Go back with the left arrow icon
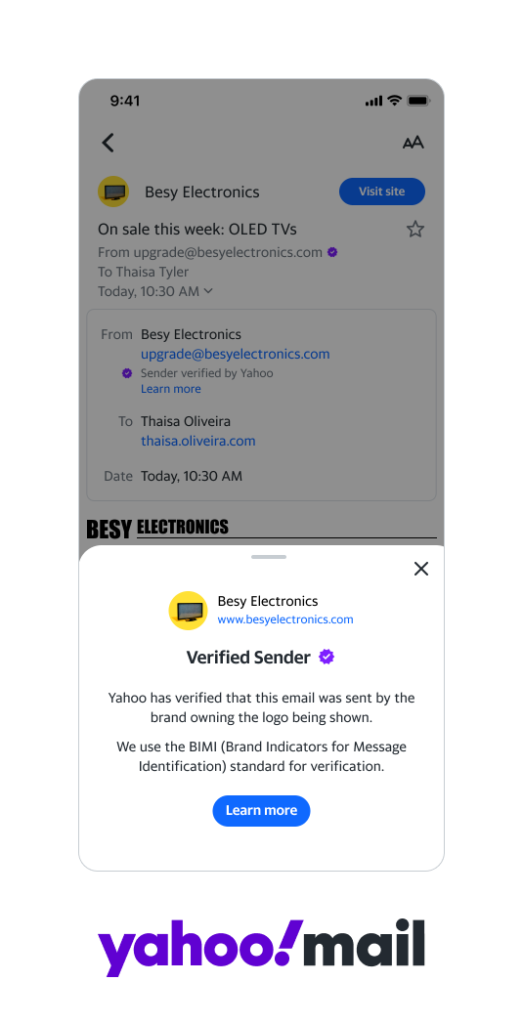Screen dimensions: 523x1024 108,142
